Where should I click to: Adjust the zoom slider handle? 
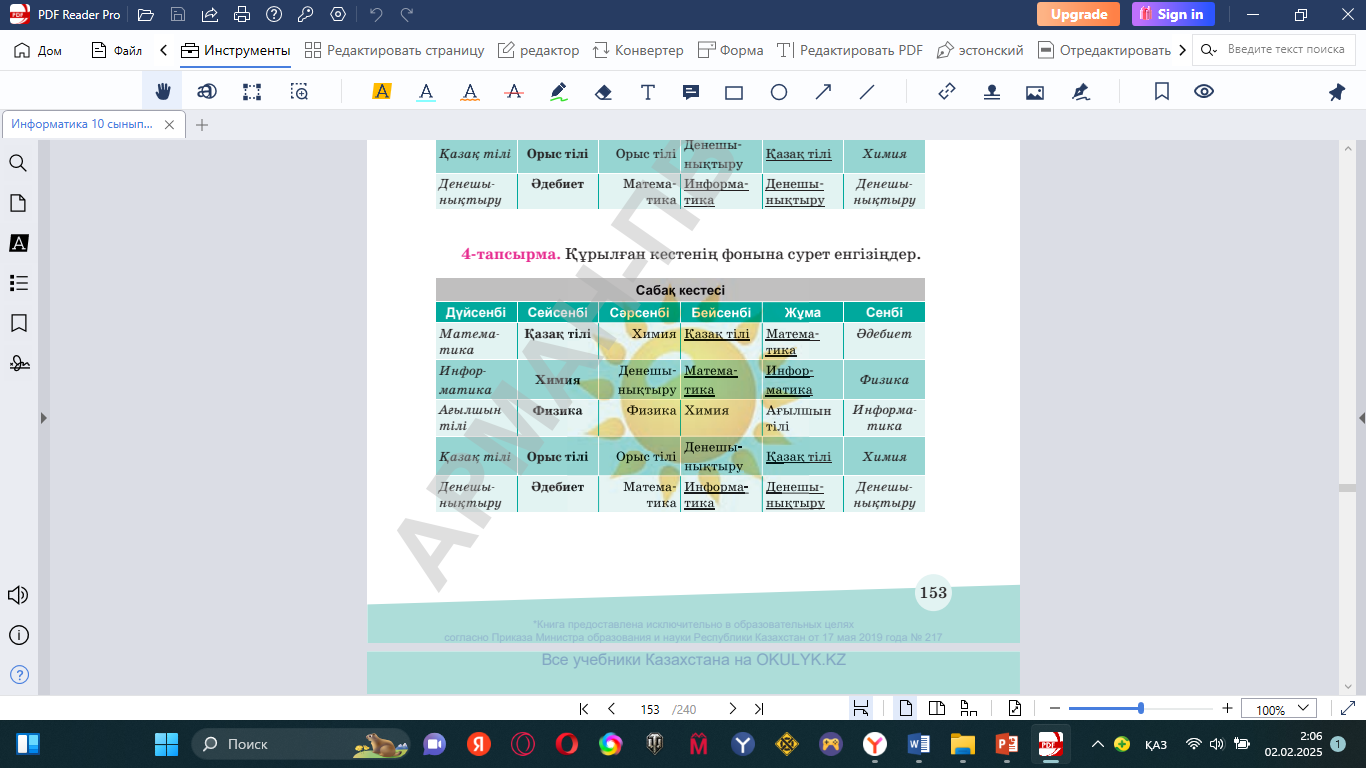1141,708
